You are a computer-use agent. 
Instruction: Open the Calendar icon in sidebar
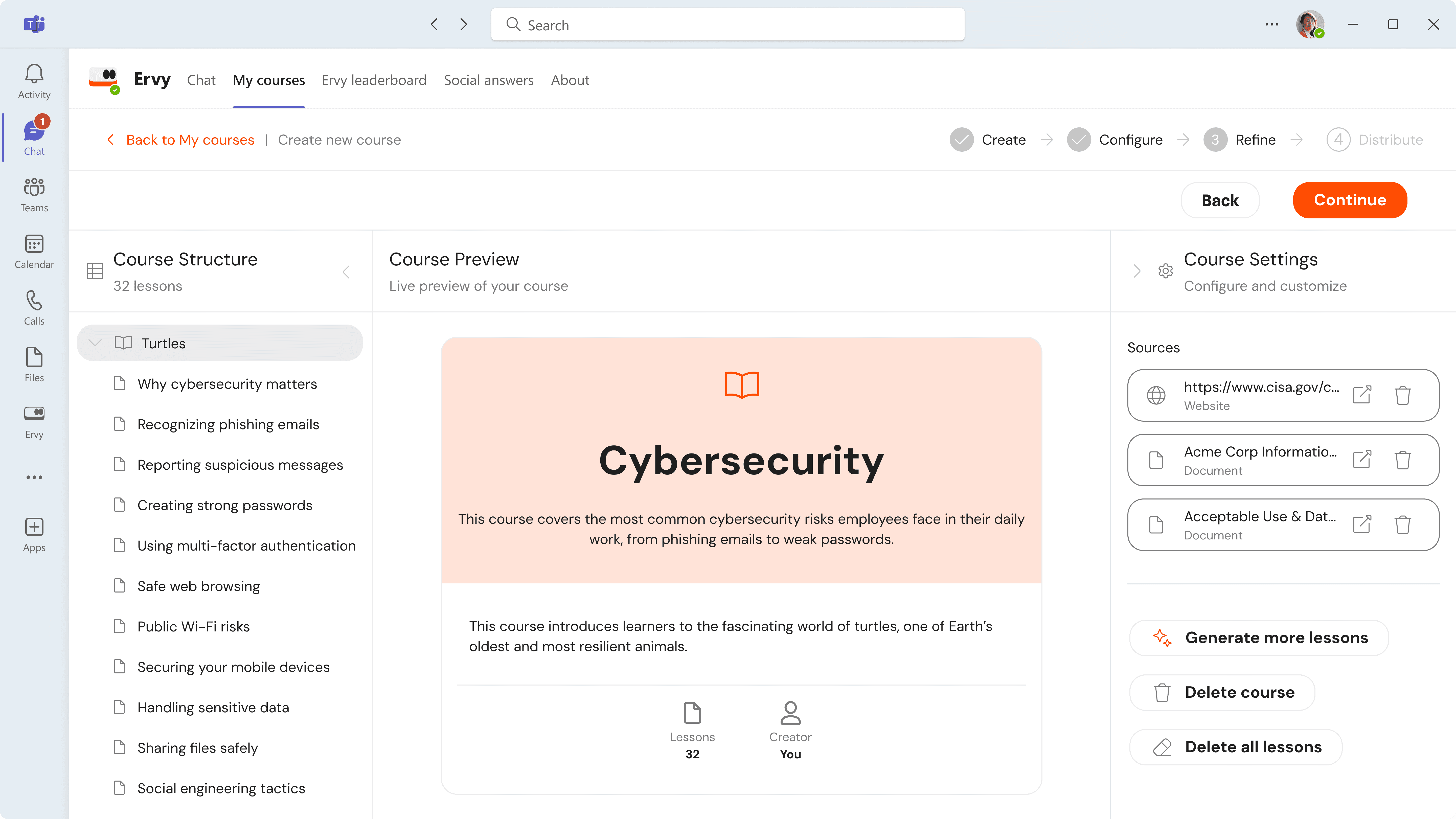coord(34,252)
